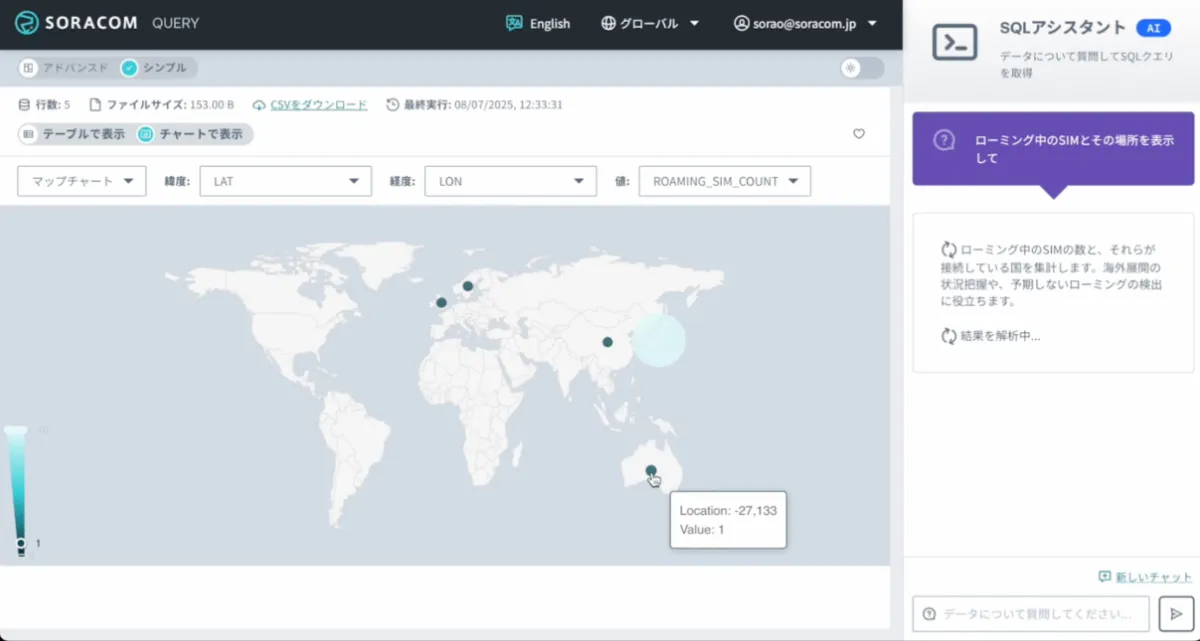Open the English language switcher icon
Viewport: 1200px width, 641px height.
[513, 23]
